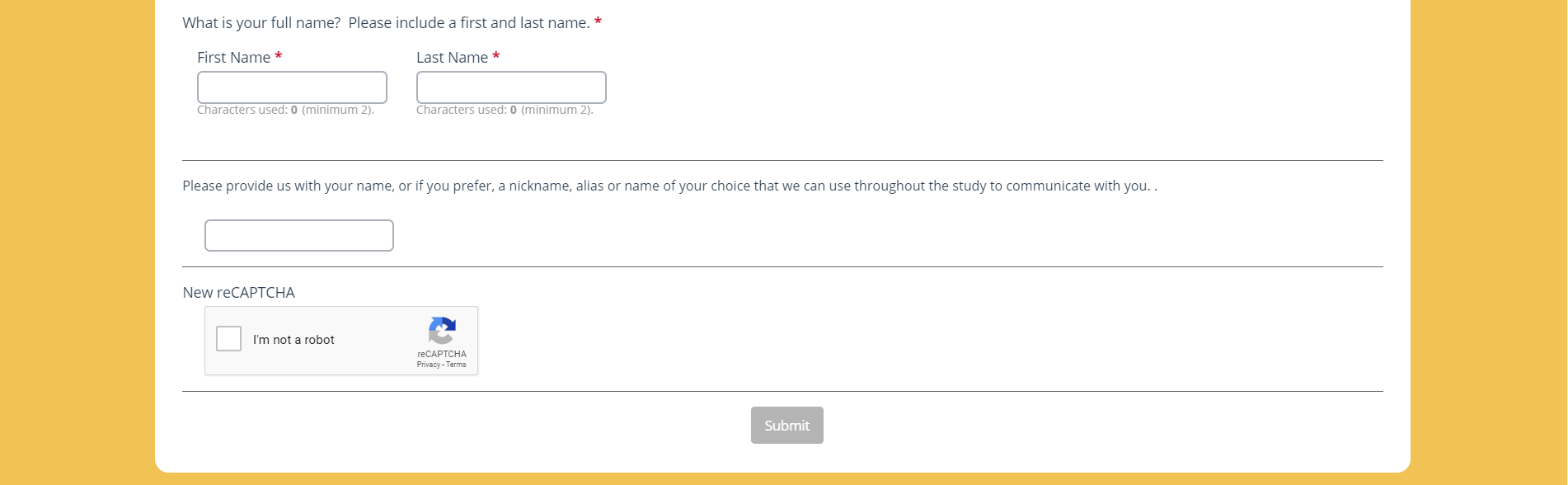Click the required asterisk after full name question
The image size is (1568, 485).
[x=598, y=22]
